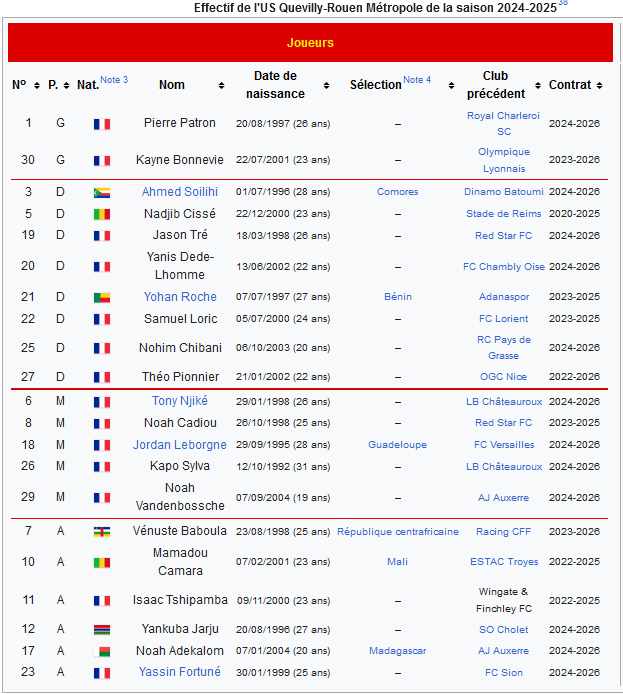Screen dimensions: 623x694
Task: Open the Note 3 reference near Nat.
Action: (x=114, y=80)
